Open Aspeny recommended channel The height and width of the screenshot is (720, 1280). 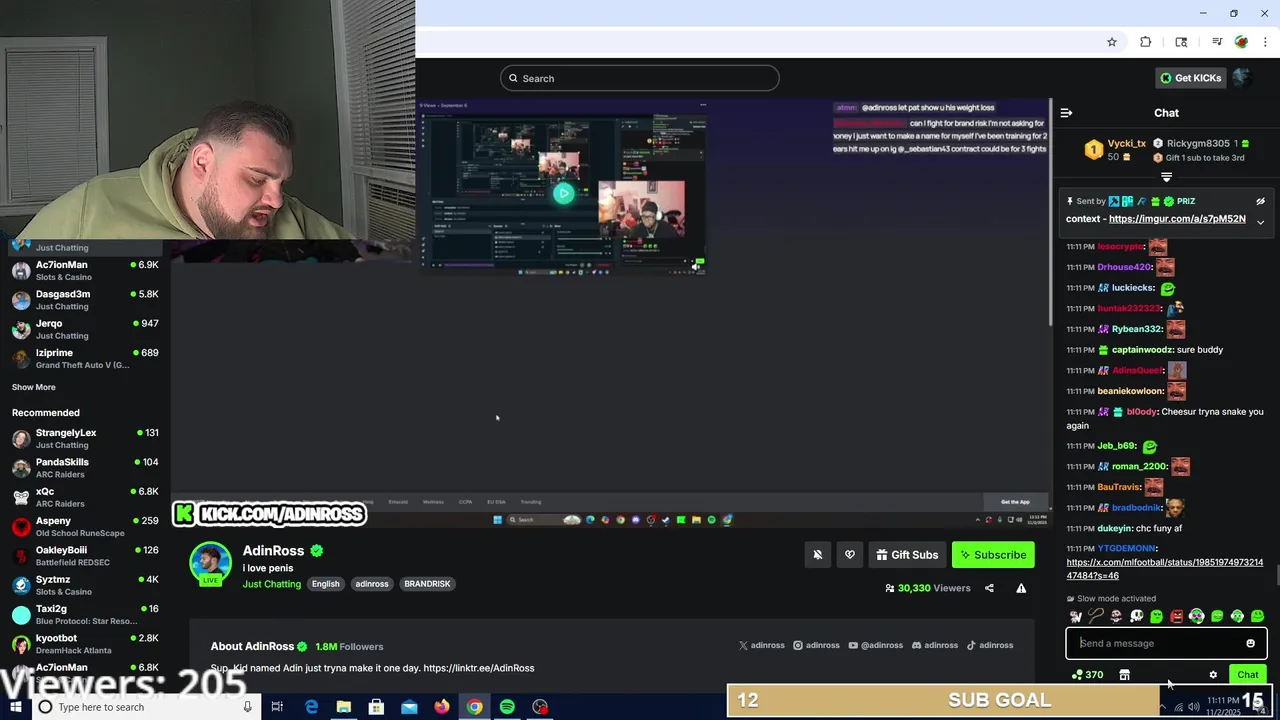tap(85, 526)
